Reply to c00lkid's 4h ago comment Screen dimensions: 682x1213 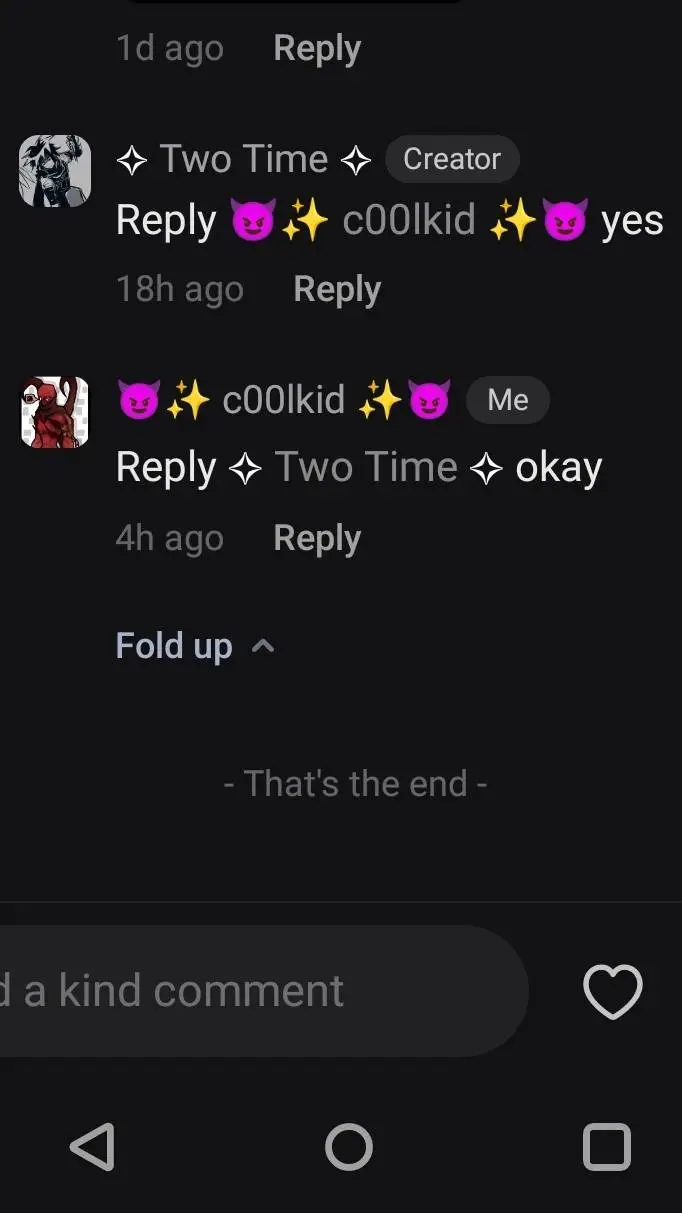coord(317,538)
